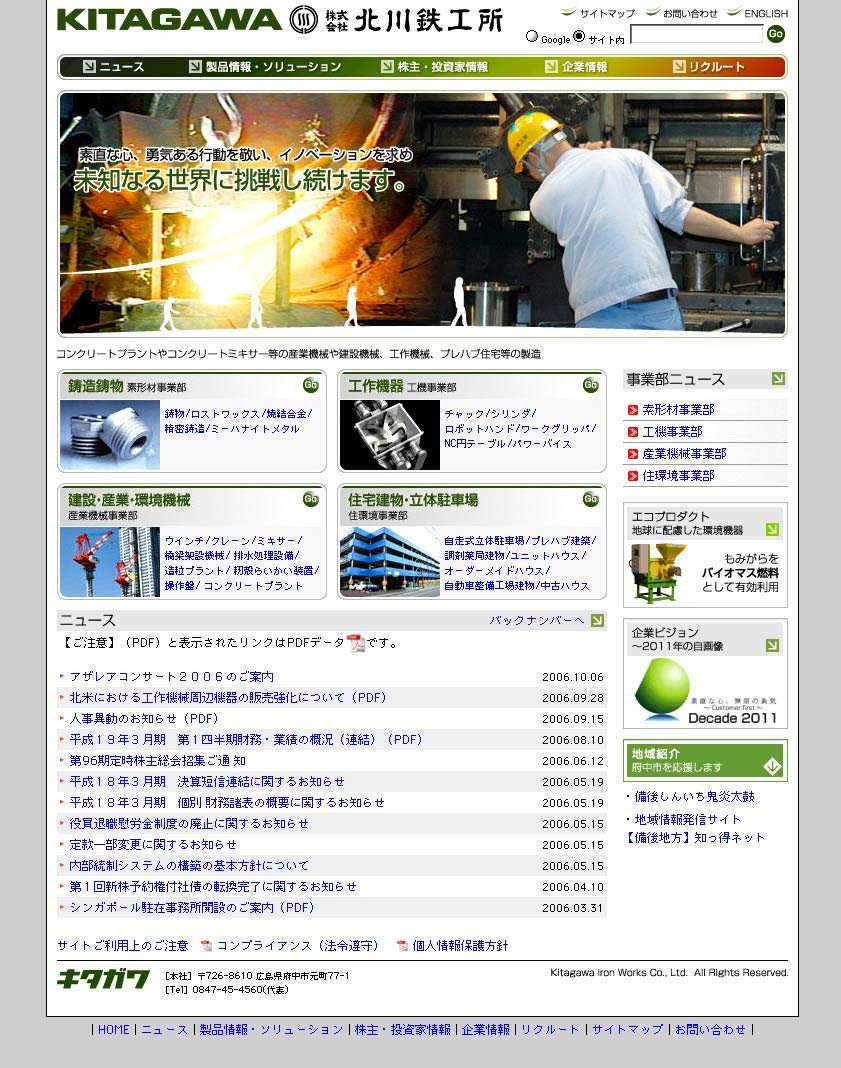Viewport: 841px width, 1068px height.
Task: Open 役員退職慰労金制度の廃止 news item
Action: (189, 824)
